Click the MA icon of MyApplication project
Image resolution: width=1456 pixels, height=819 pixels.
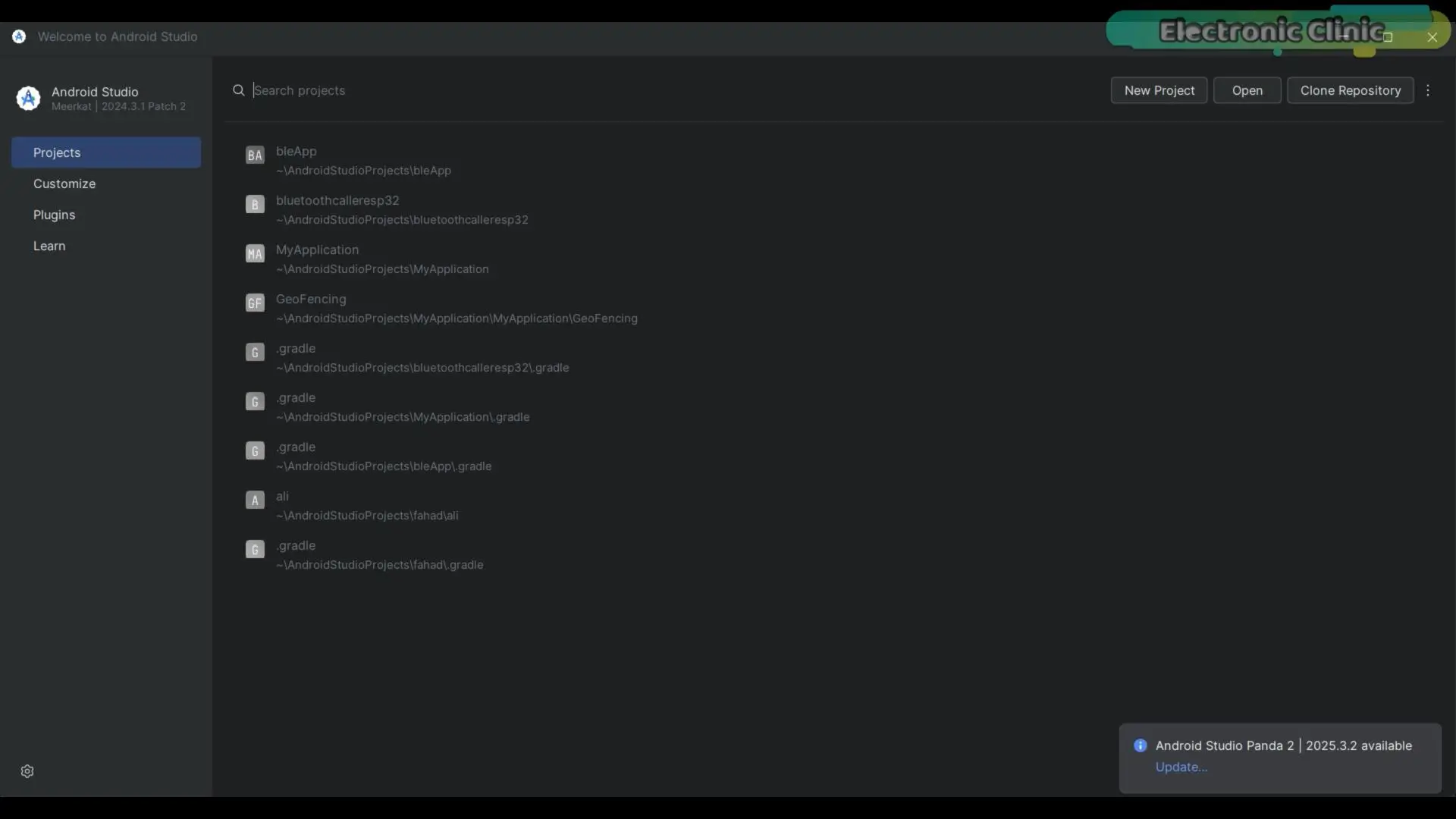255,254
